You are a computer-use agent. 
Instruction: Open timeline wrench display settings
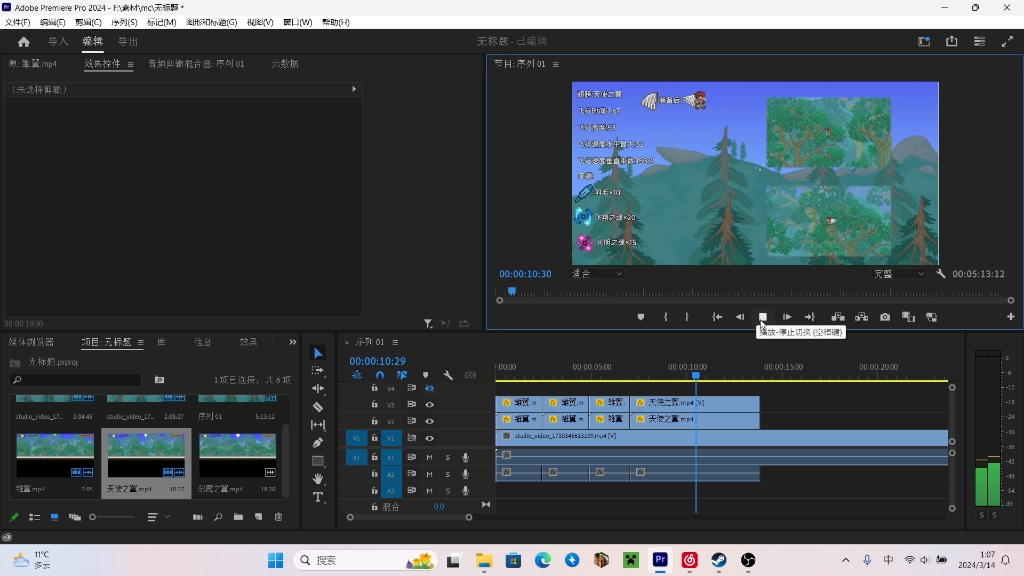pyautogui.click(x=448, y=375)
